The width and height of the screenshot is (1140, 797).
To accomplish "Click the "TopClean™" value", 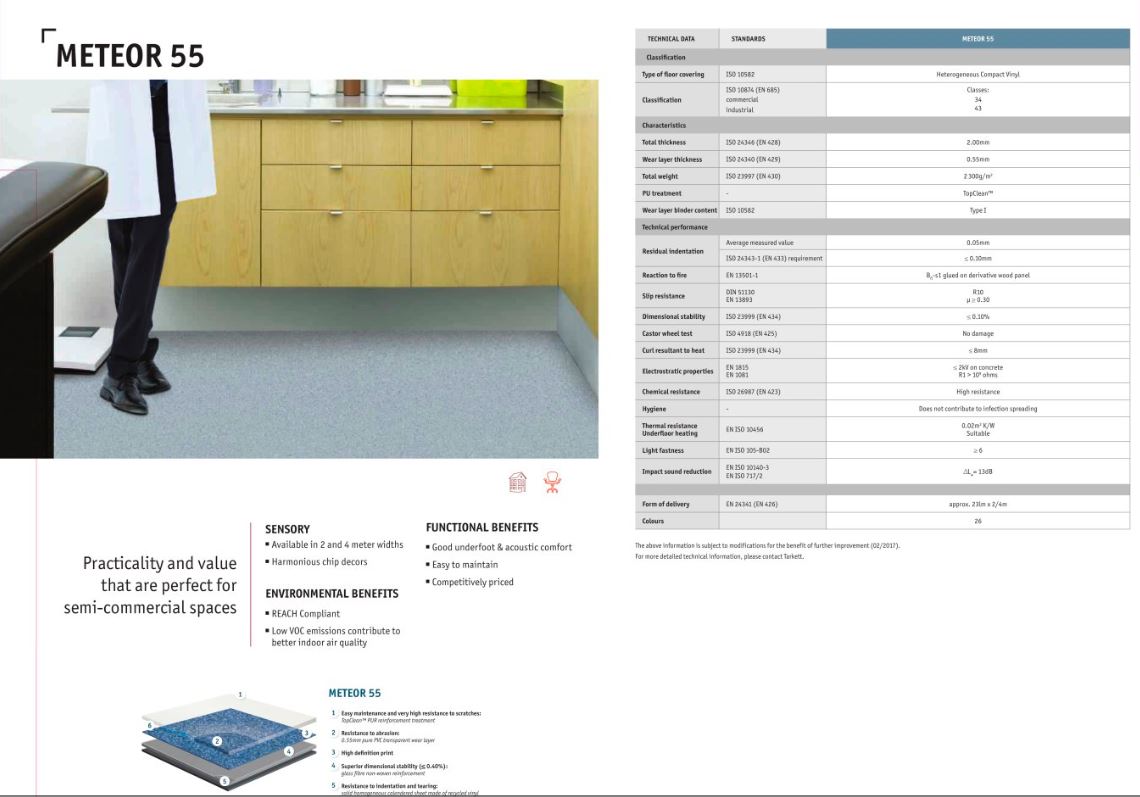I will pyautogui.click(x=978, y=193).
